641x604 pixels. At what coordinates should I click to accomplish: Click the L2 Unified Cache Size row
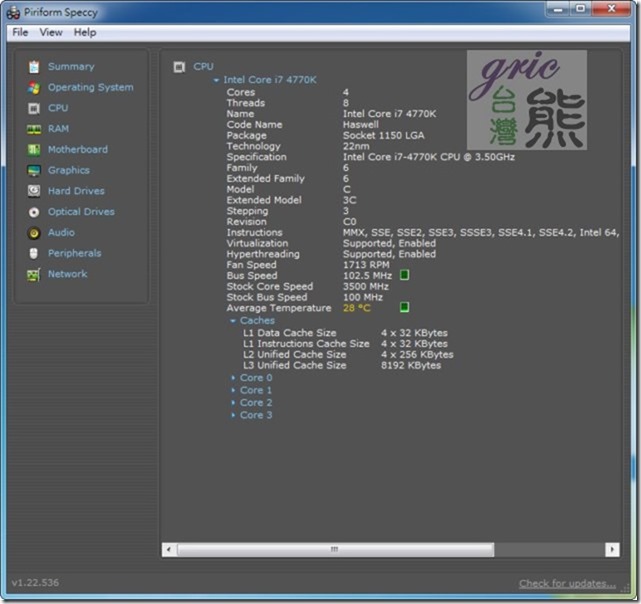point(348,355)
